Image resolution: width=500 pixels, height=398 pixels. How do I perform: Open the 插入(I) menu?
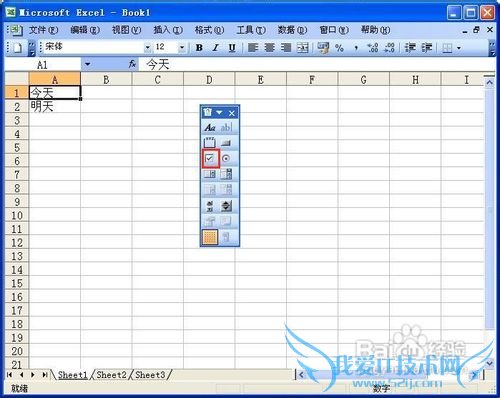[168, 30]
